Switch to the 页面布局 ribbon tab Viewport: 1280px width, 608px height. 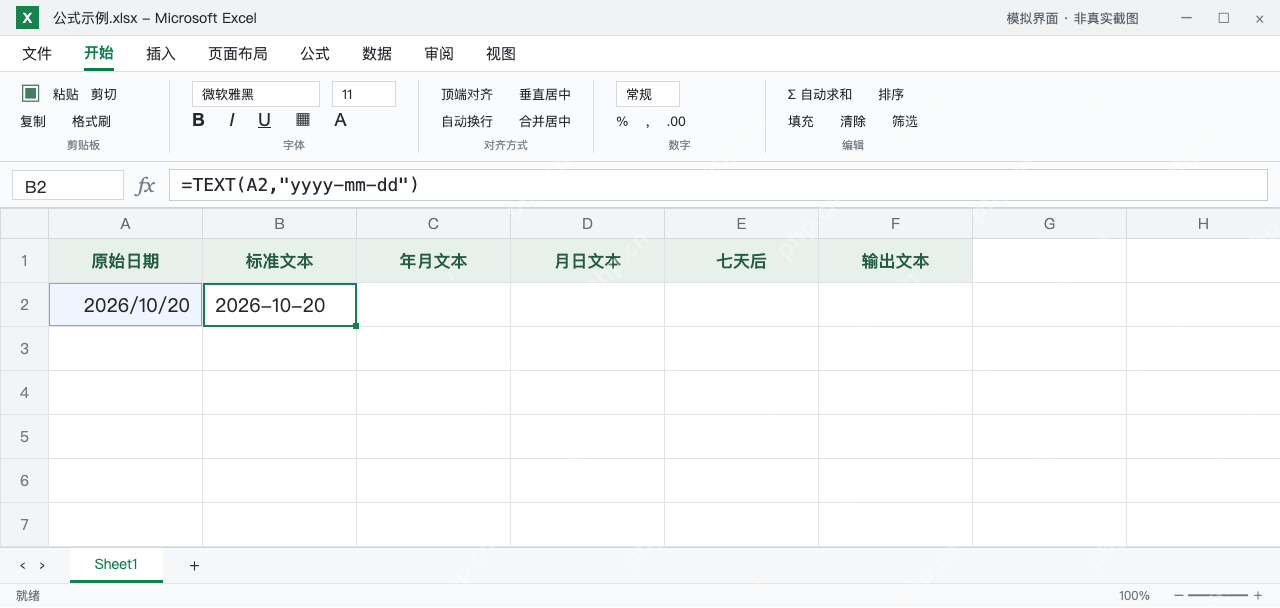[x=238, y=54]
